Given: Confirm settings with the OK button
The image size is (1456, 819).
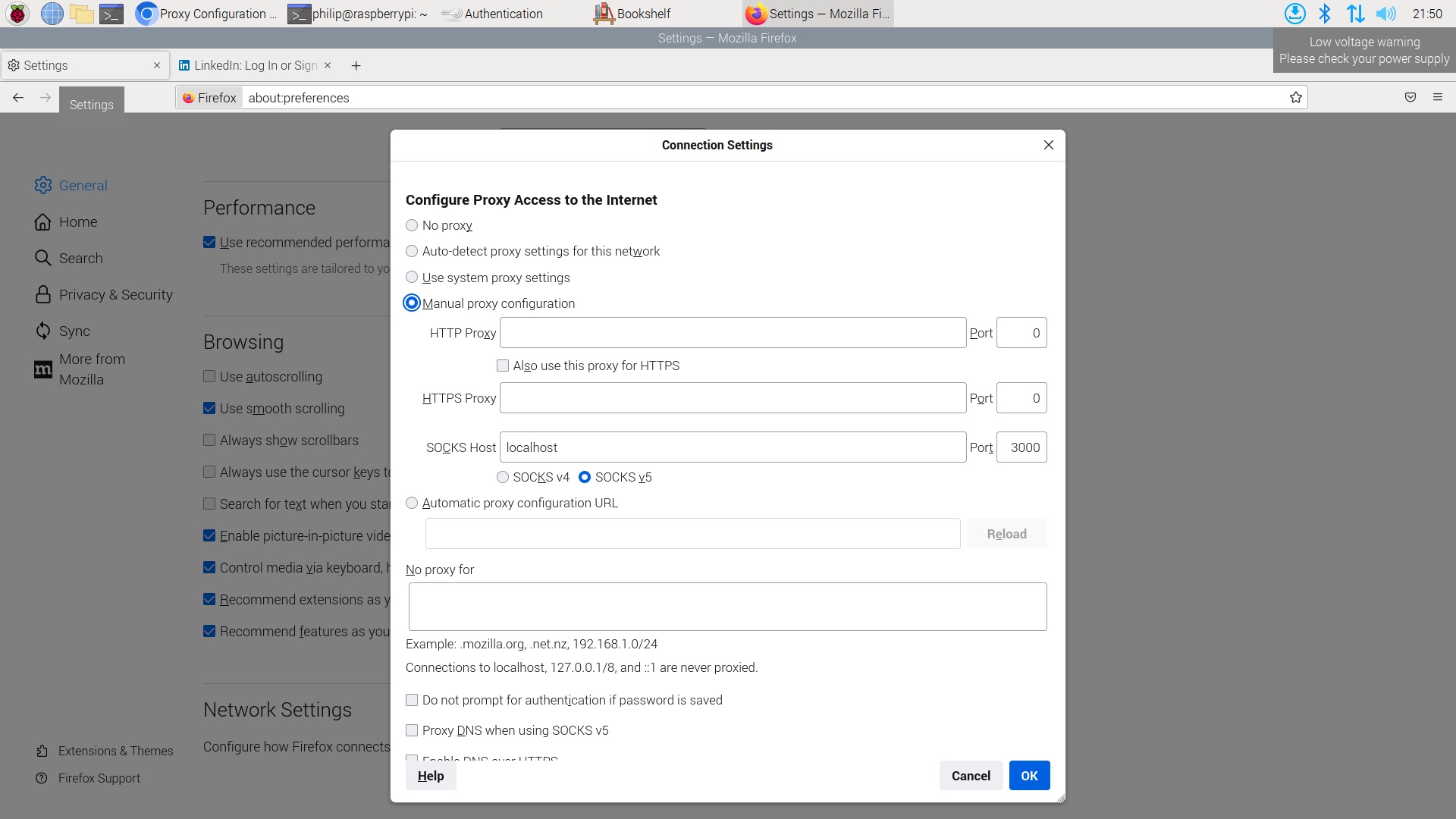Looking at the screenshot, I should click(1029, 776).
